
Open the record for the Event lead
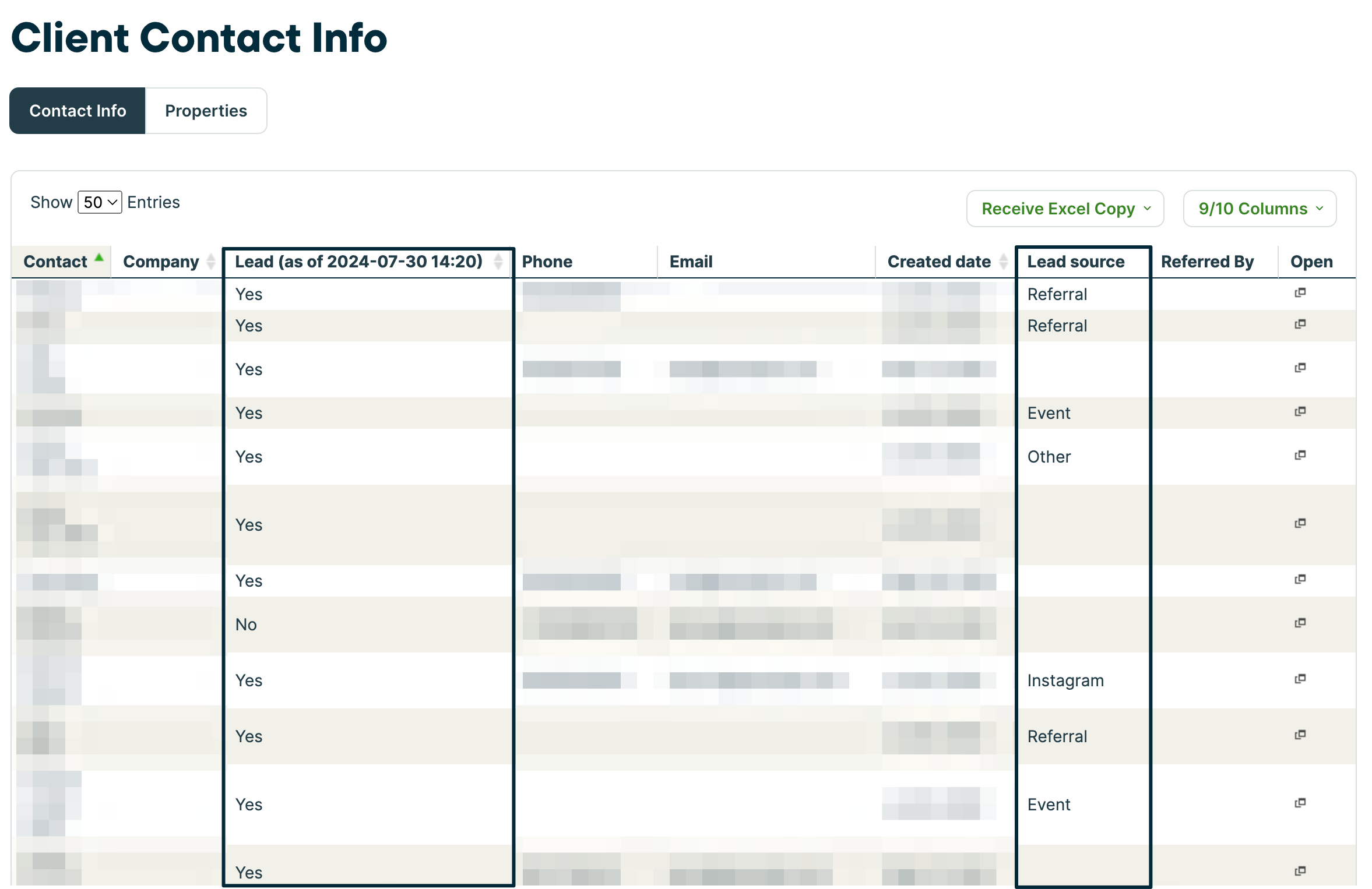pos(1300,411)
